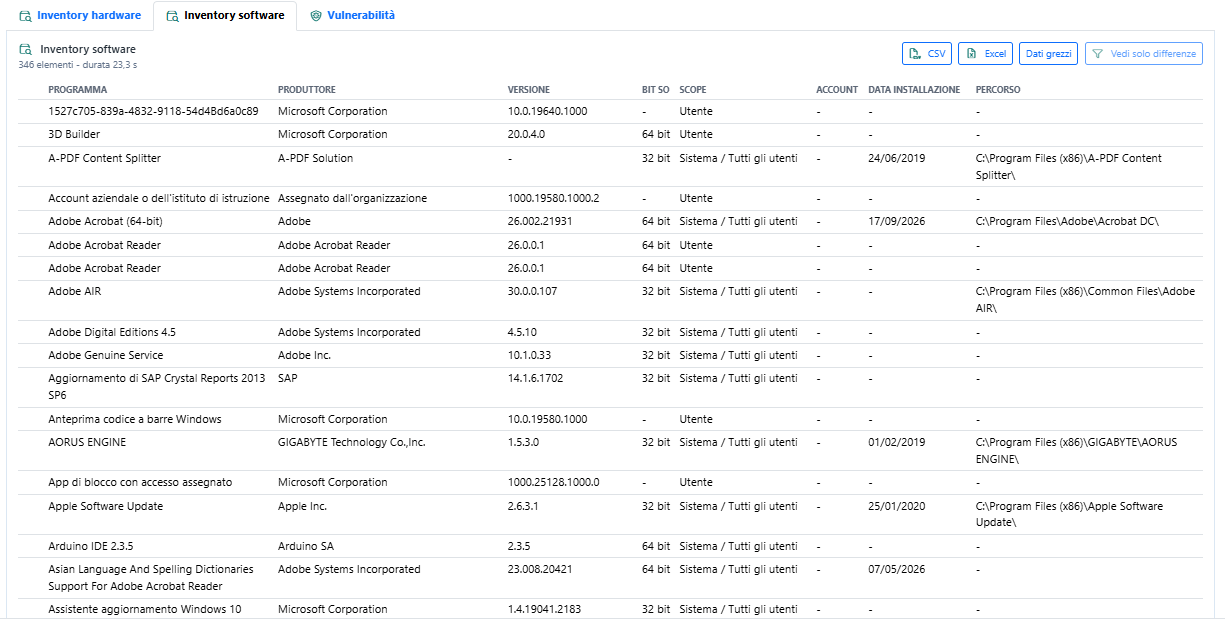Export the list to Excel
This screenshot has height=621, width=1225.
coord(985,54)
